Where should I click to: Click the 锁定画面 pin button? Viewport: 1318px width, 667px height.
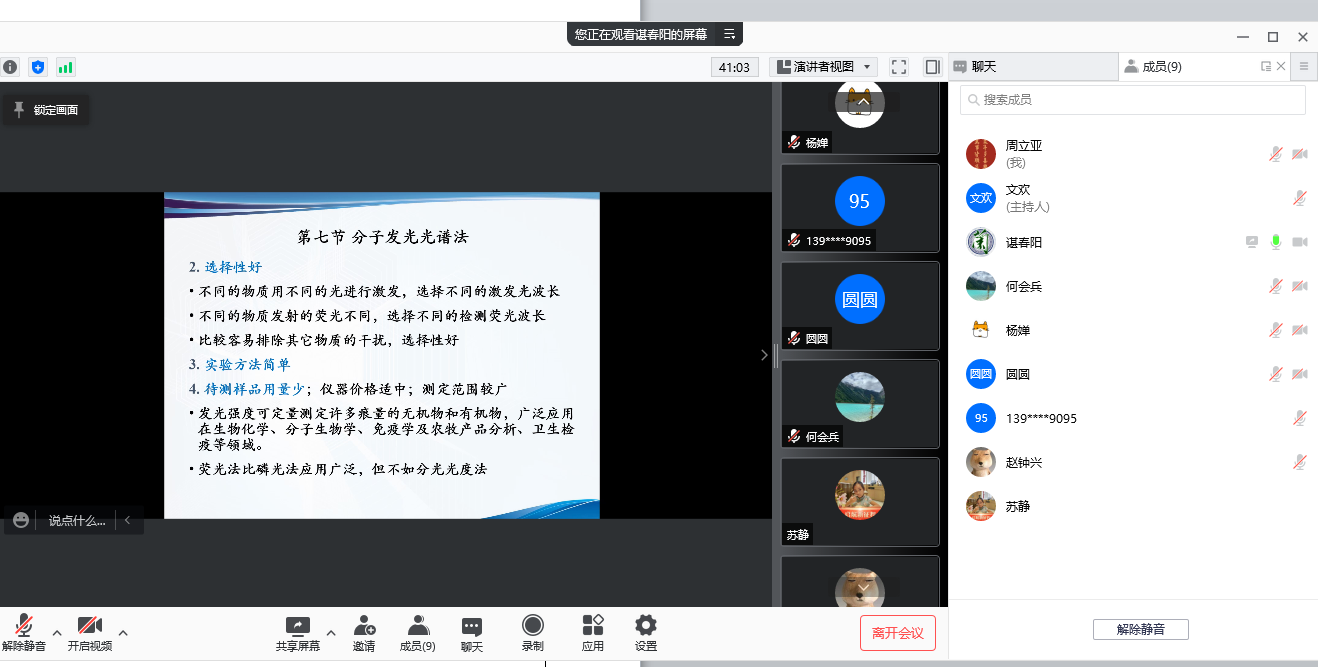46,110
